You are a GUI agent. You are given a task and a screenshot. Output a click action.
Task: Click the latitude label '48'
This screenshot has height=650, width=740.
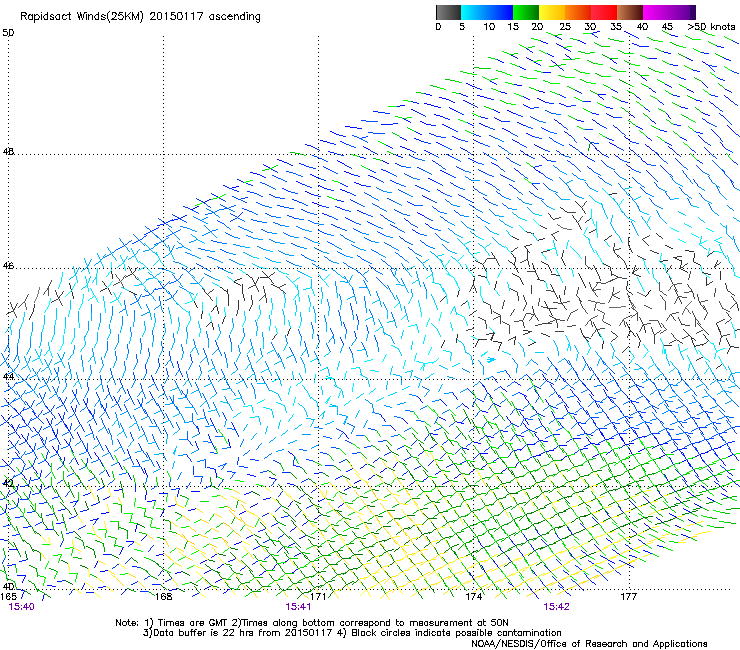point(8,152)
